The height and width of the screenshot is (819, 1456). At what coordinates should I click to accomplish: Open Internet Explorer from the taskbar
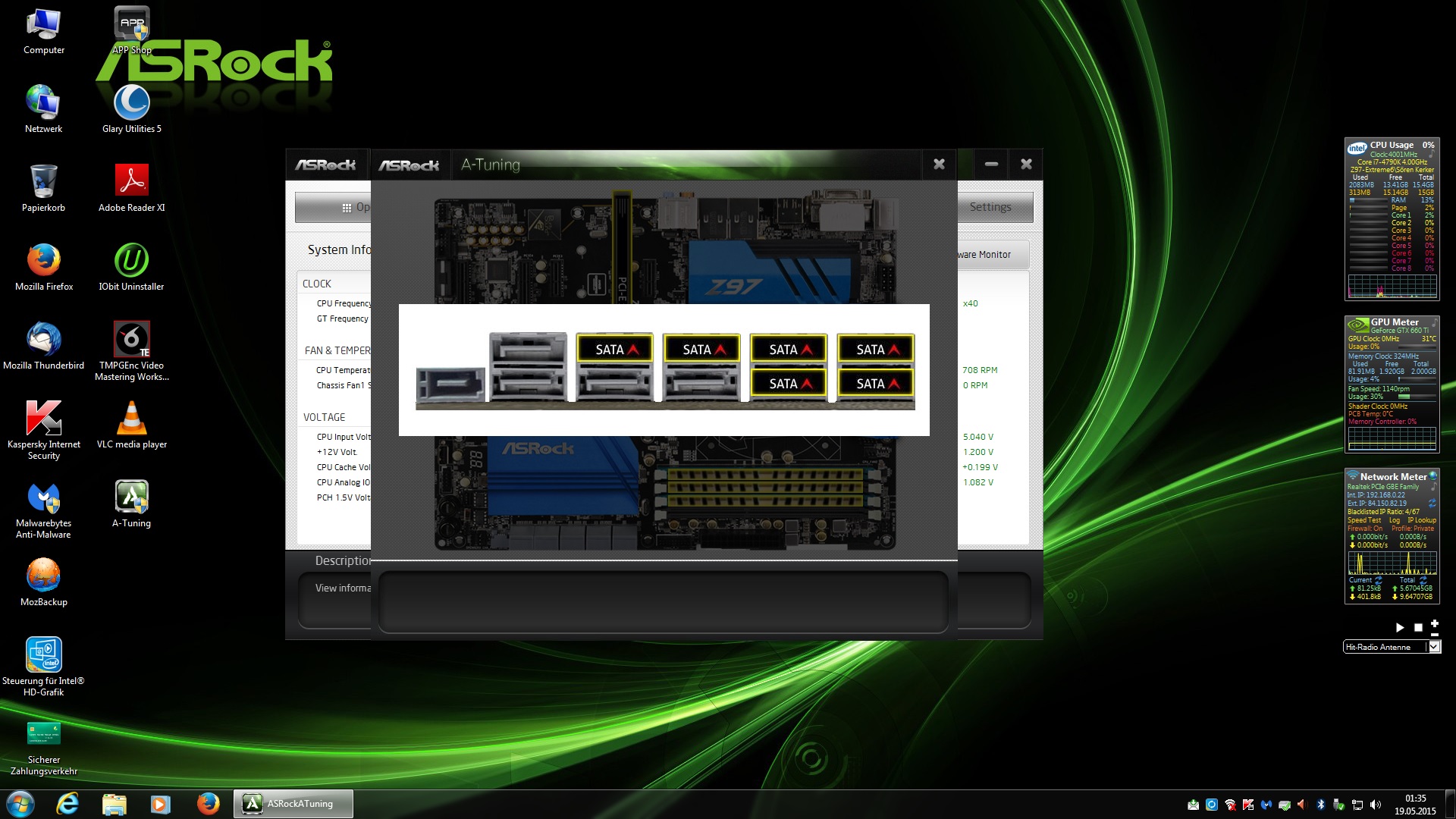pos(67,804)
